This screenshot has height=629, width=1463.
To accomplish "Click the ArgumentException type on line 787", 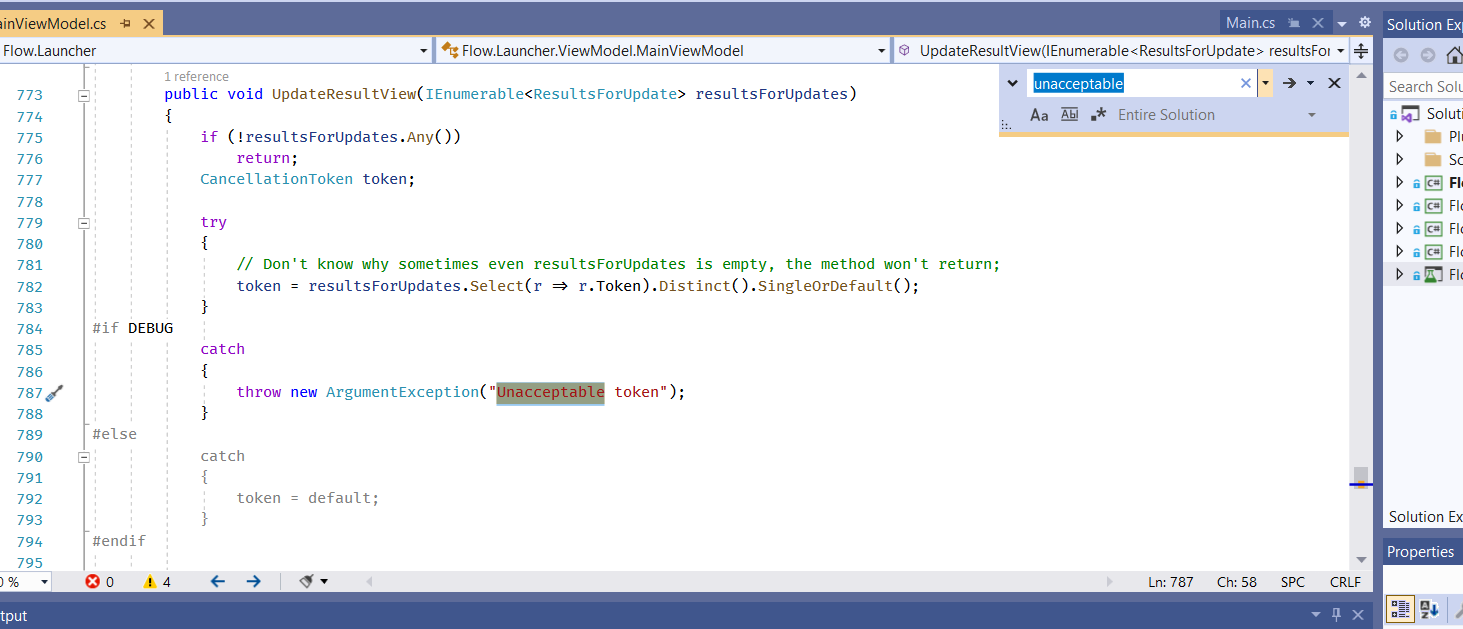I will (x=403, y=392).
